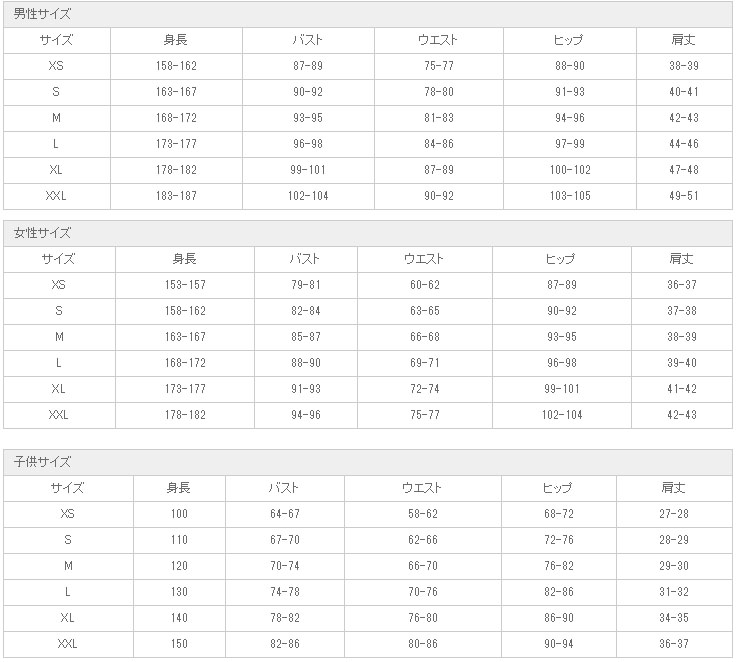Image resolution: width=736 pixels, height=662 pixels.
Task: Click the 女性サイズ section header
Action: (42, 233)
